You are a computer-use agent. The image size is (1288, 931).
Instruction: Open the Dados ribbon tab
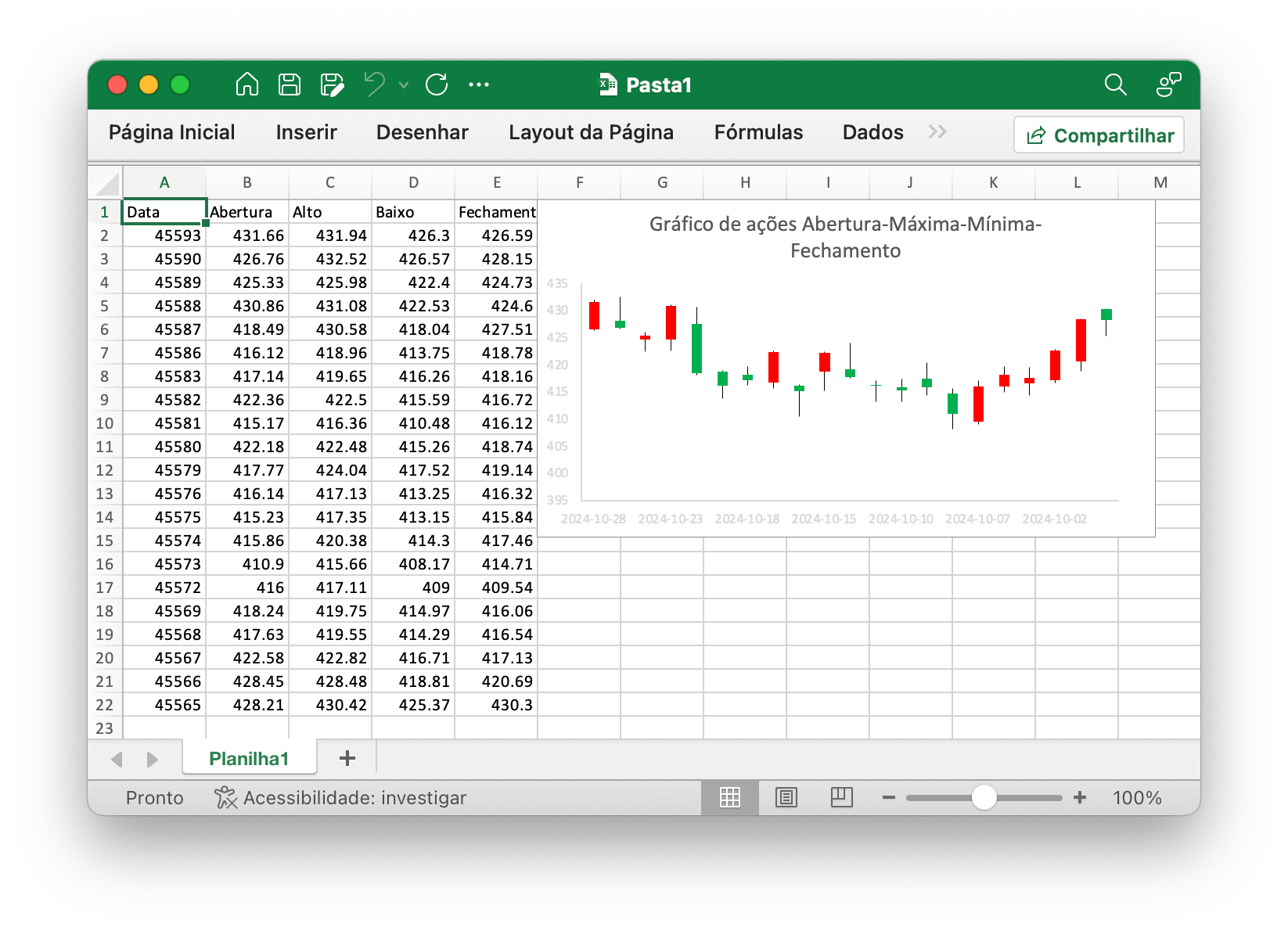[873, 132]
